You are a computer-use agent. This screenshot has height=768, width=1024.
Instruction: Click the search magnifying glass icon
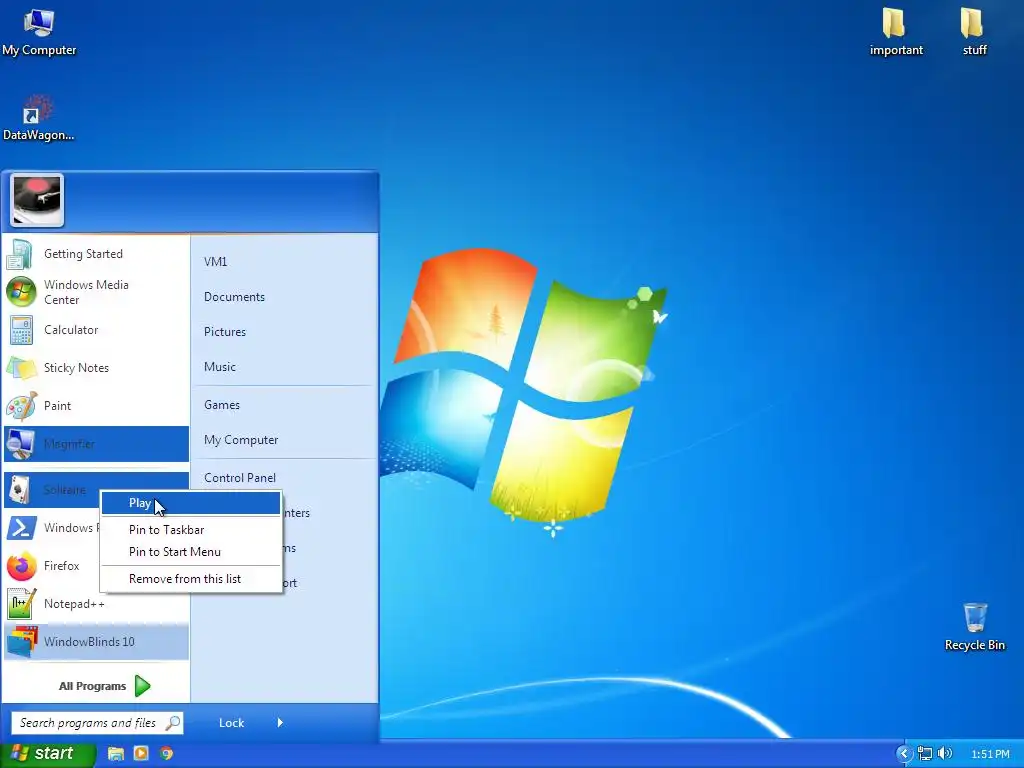172,723
